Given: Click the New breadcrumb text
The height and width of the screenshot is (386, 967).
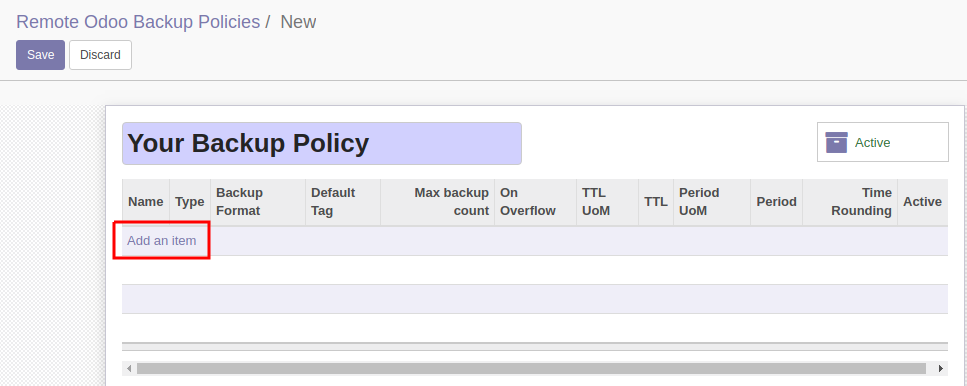Looking at the screenshot, I should point(298,22).
